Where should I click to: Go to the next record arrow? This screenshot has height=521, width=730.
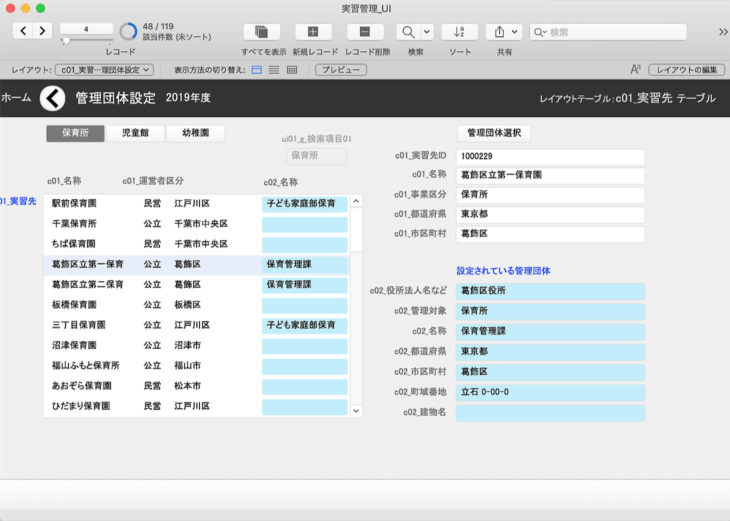(42, 31)
